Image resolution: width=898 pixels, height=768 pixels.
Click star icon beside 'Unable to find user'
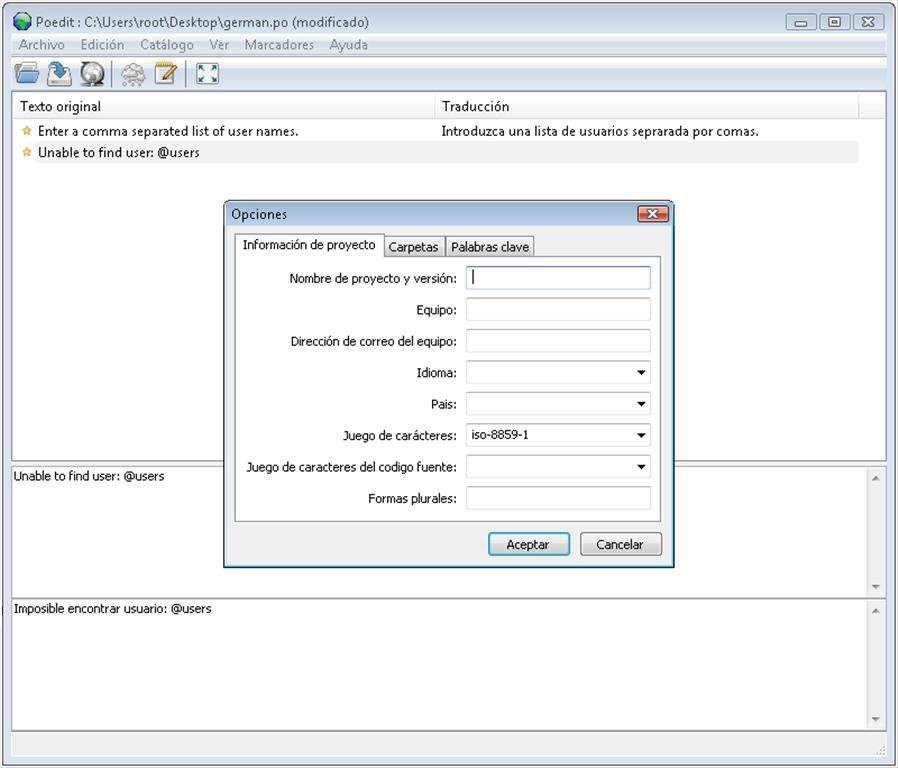click(27, 153)
